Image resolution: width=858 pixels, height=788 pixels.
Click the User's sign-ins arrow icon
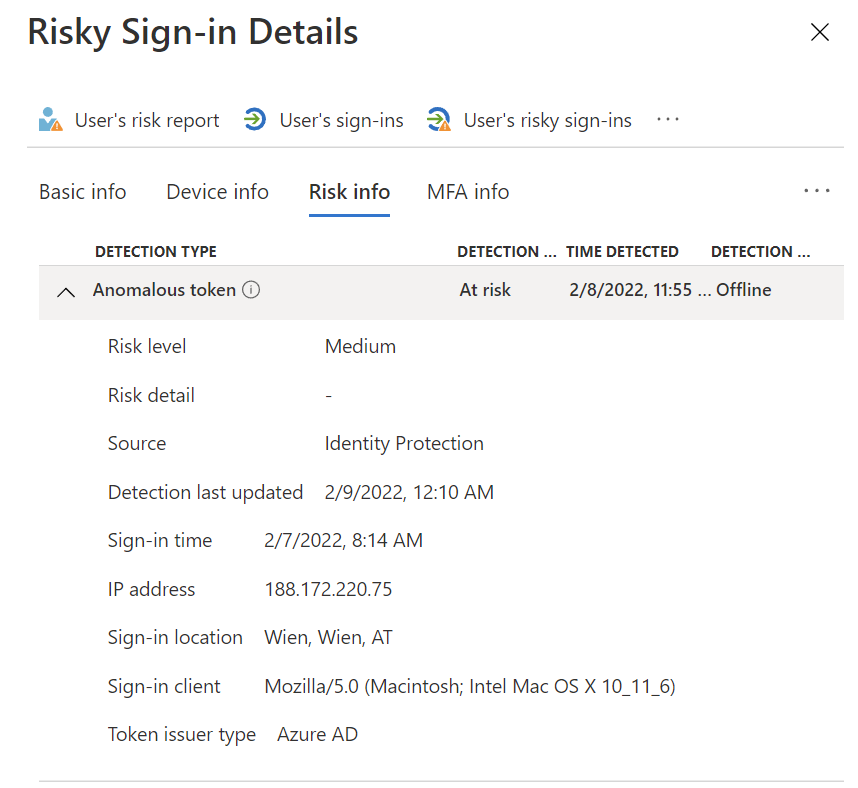point(255,120)
